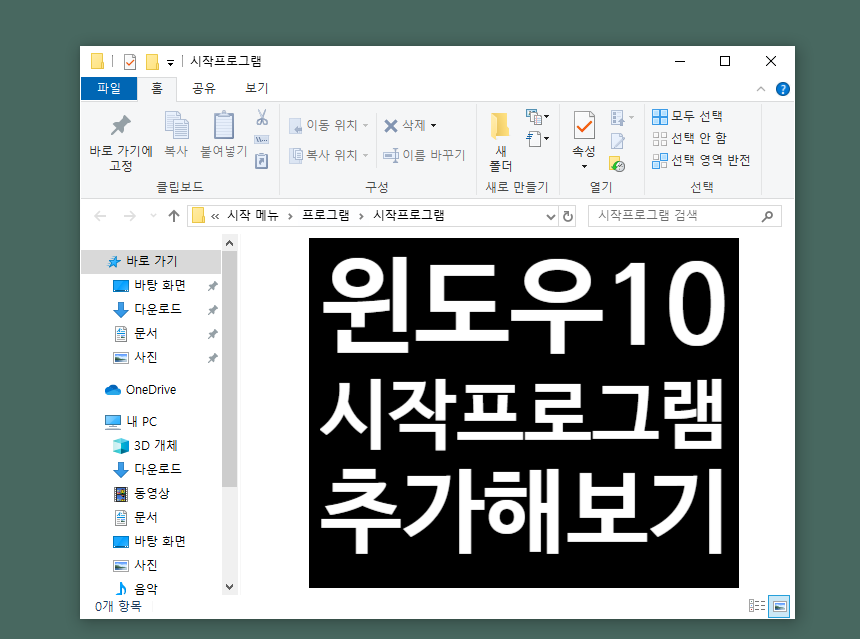Switch to the 보기 (View) ribbon tab
Image resolution: width=860 pixels, height=639 pixels.
pyautogui.click(x=255, y=88)
